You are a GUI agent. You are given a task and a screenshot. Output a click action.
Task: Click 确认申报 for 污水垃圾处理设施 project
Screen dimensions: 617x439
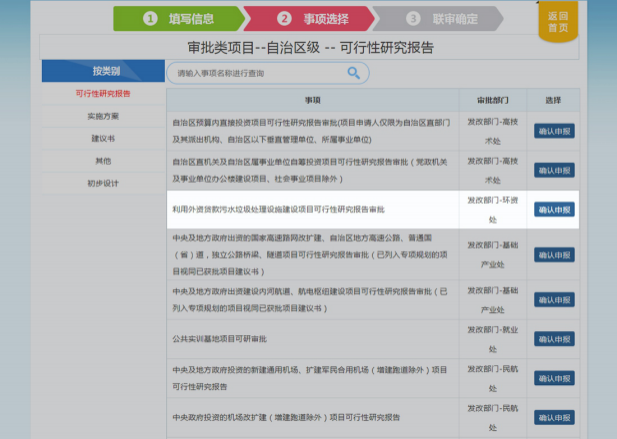554,209
